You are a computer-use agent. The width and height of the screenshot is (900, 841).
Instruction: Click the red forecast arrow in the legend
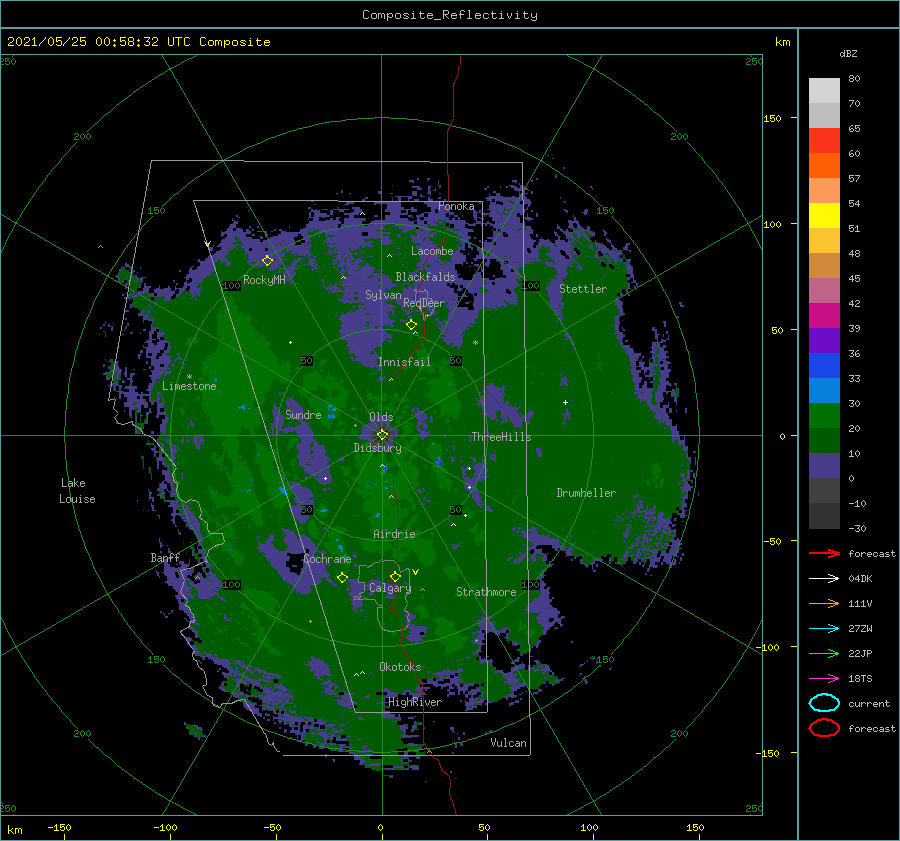click(x=824, y=553)
